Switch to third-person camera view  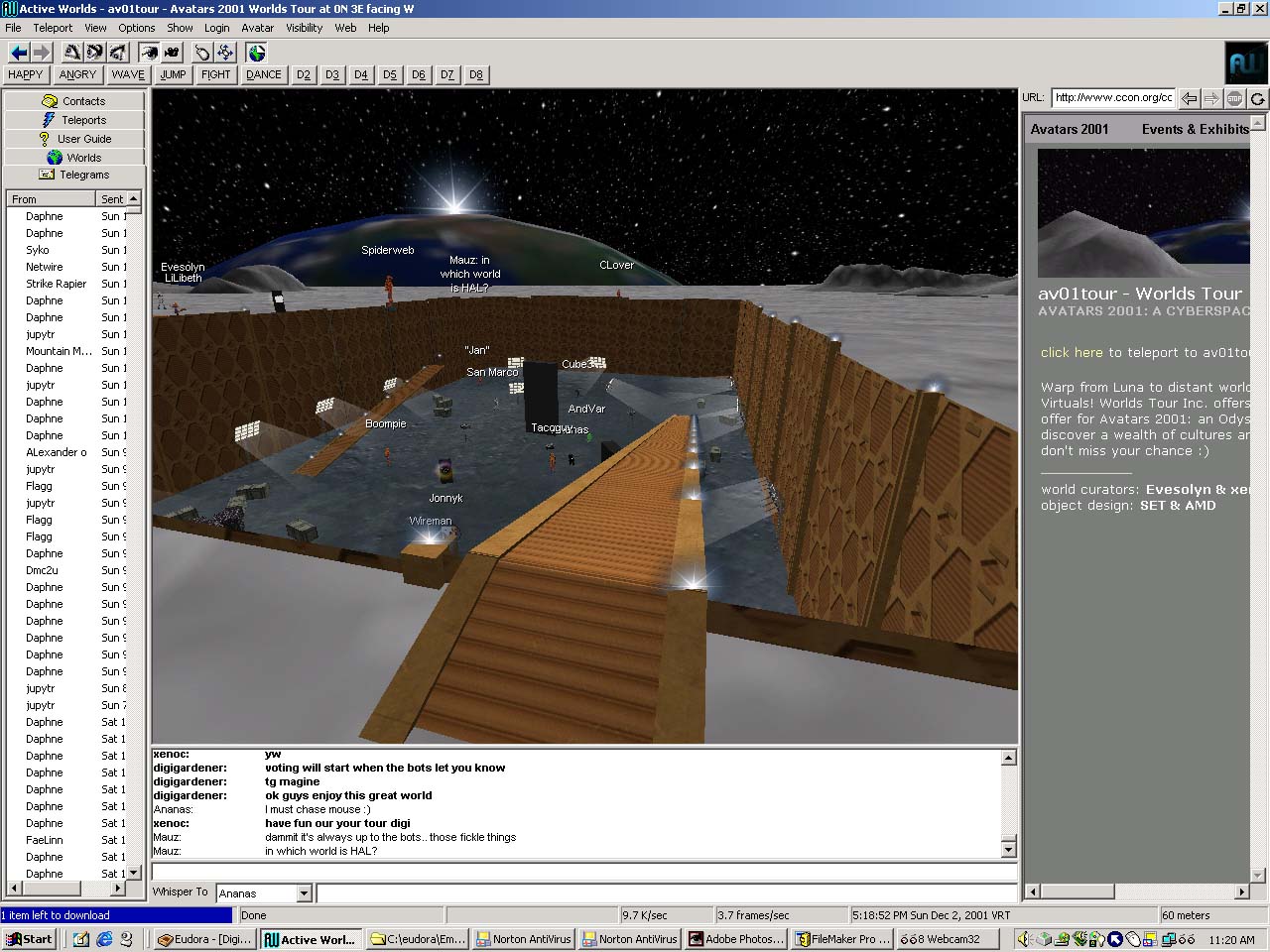click(x=172, y=53)
